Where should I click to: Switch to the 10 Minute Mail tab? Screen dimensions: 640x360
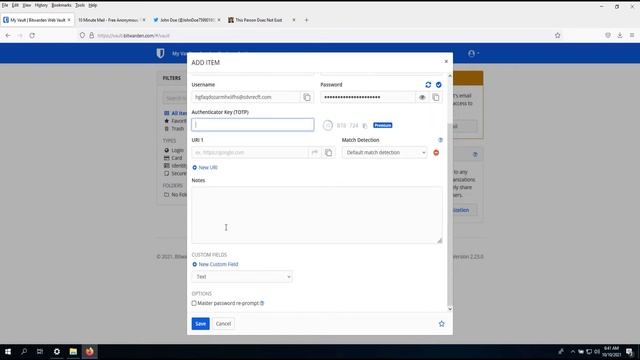[x=111, y=20]
